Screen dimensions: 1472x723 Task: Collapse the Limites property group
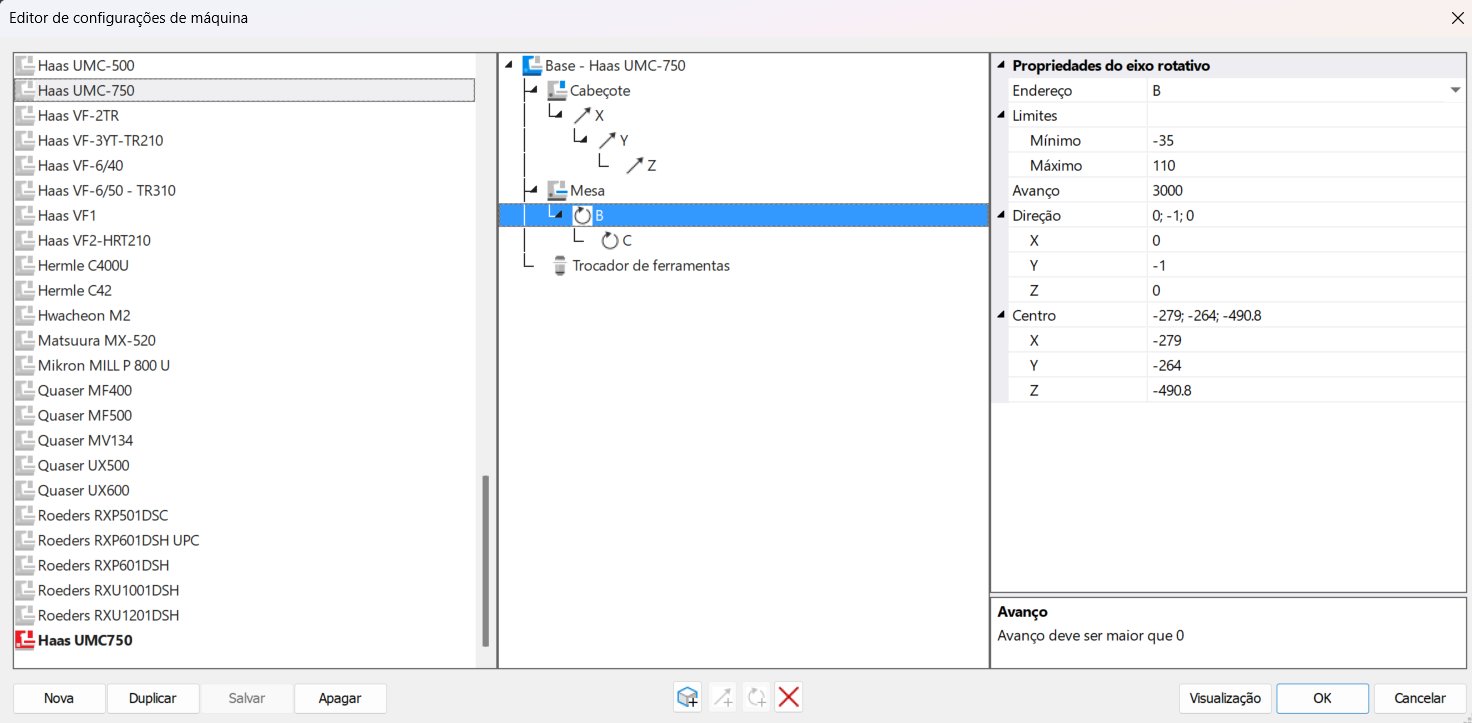tap(1001, 115)
